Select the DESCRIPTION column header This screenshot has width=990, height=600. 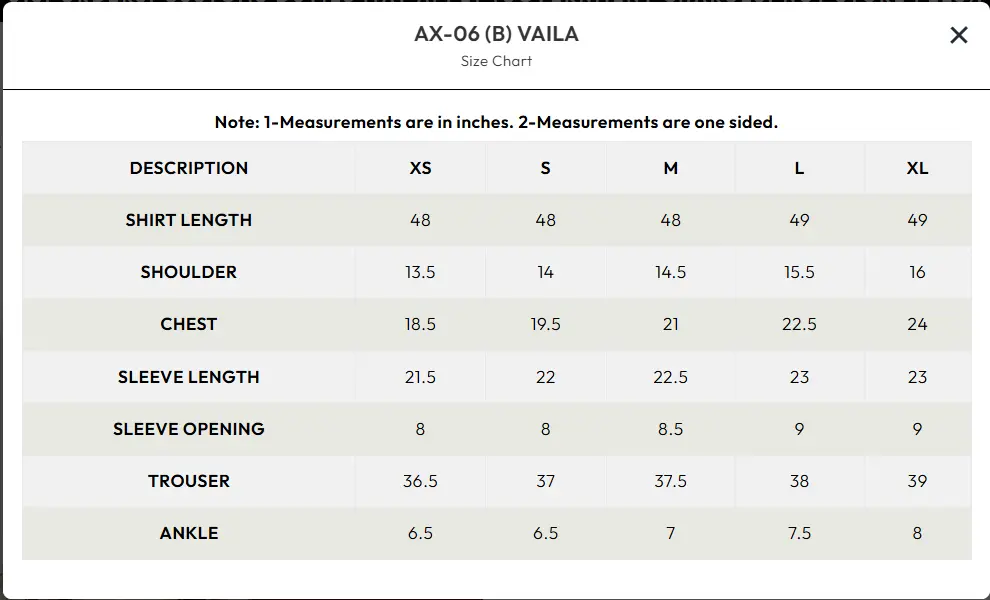click(189, 168)
